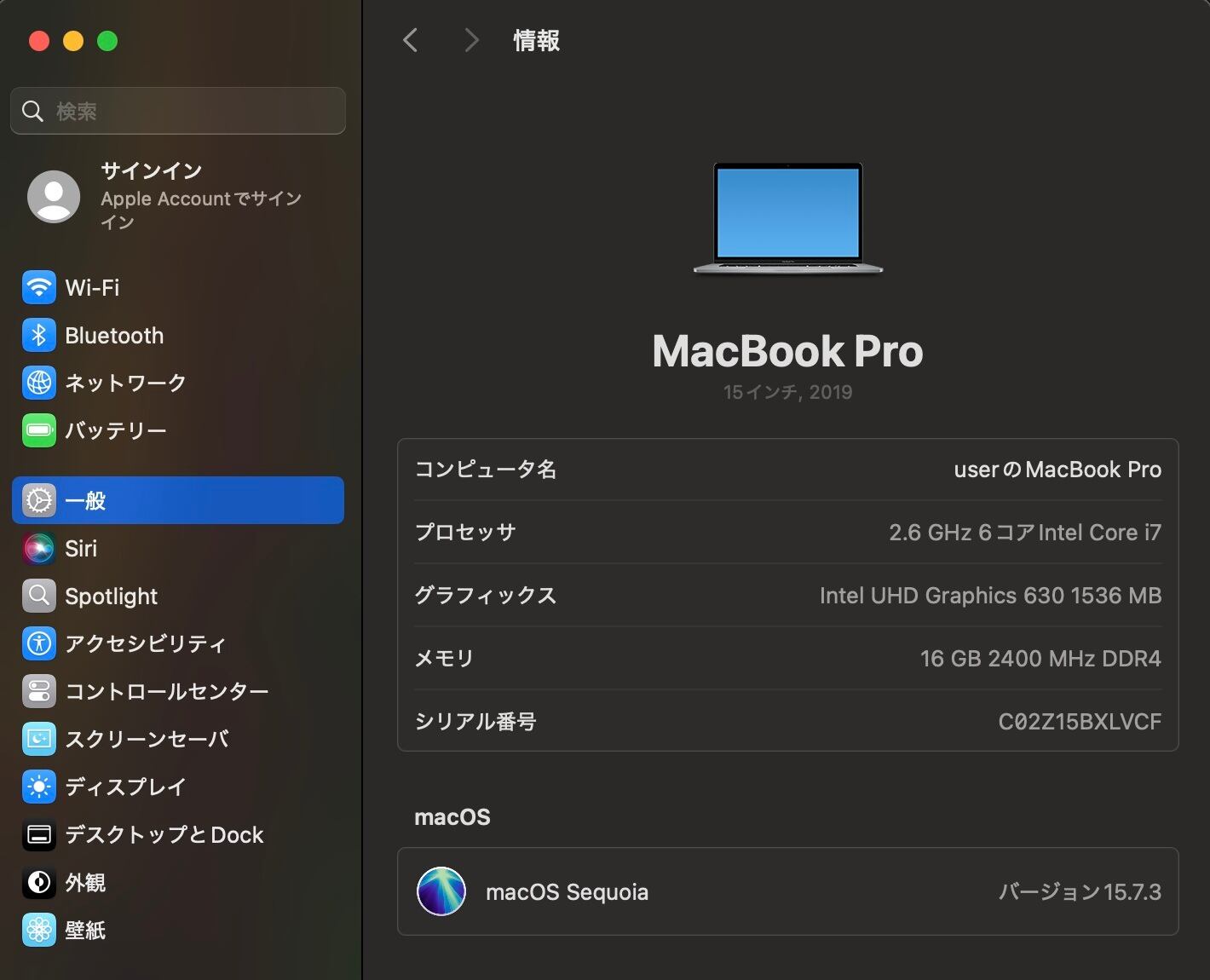This screenshot has height=980, width=1210.
Task: Click the メモリ row label
Action: 444,659
